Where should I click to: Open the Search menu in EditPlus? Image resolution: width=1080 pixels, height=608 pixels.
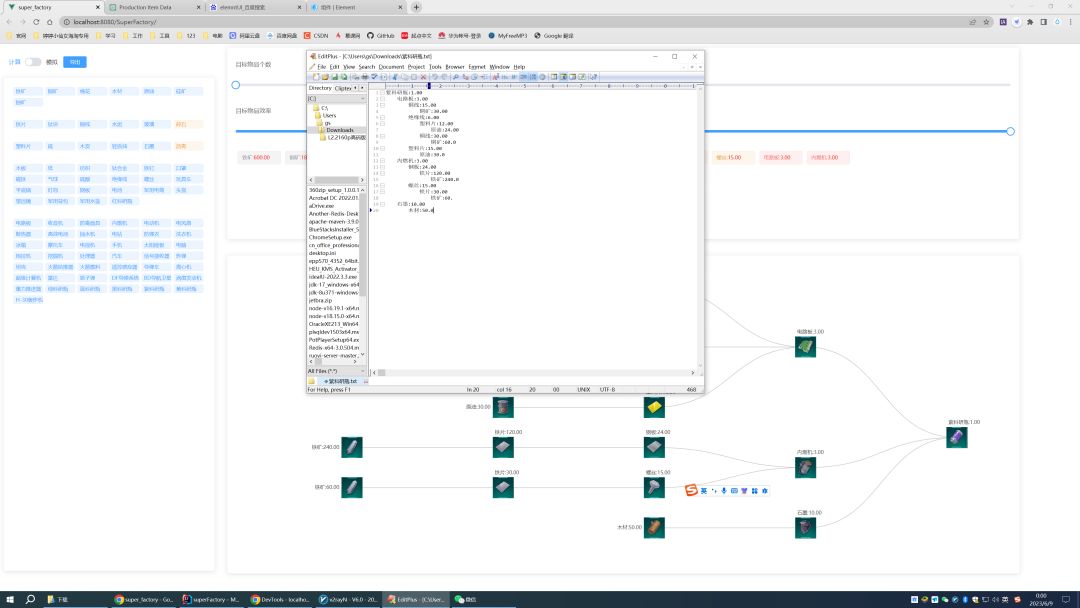pos(367,67)
